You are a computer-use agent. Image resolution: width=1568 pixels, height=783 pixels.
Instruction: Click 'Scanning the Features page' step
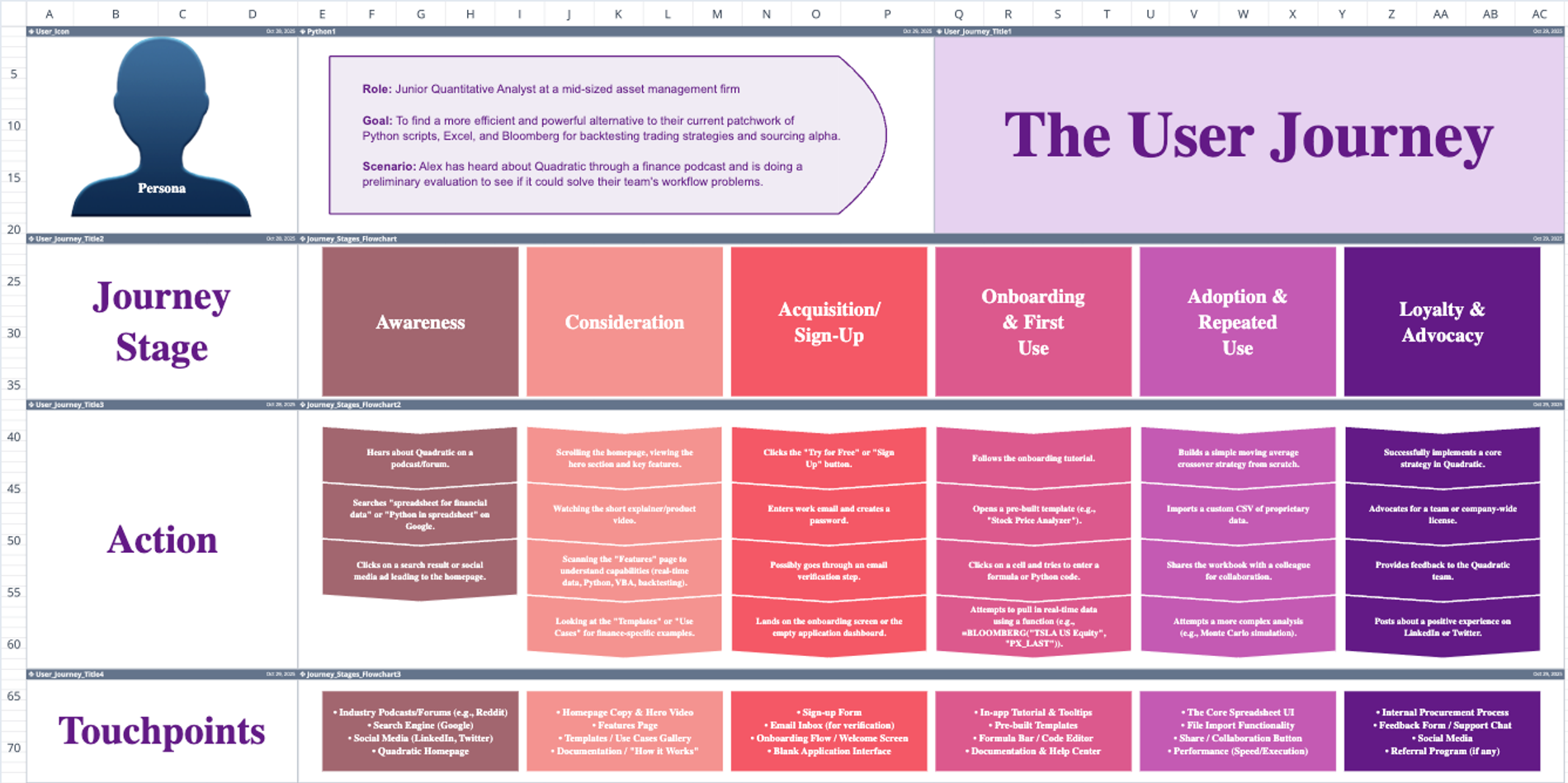coord(625,571)
